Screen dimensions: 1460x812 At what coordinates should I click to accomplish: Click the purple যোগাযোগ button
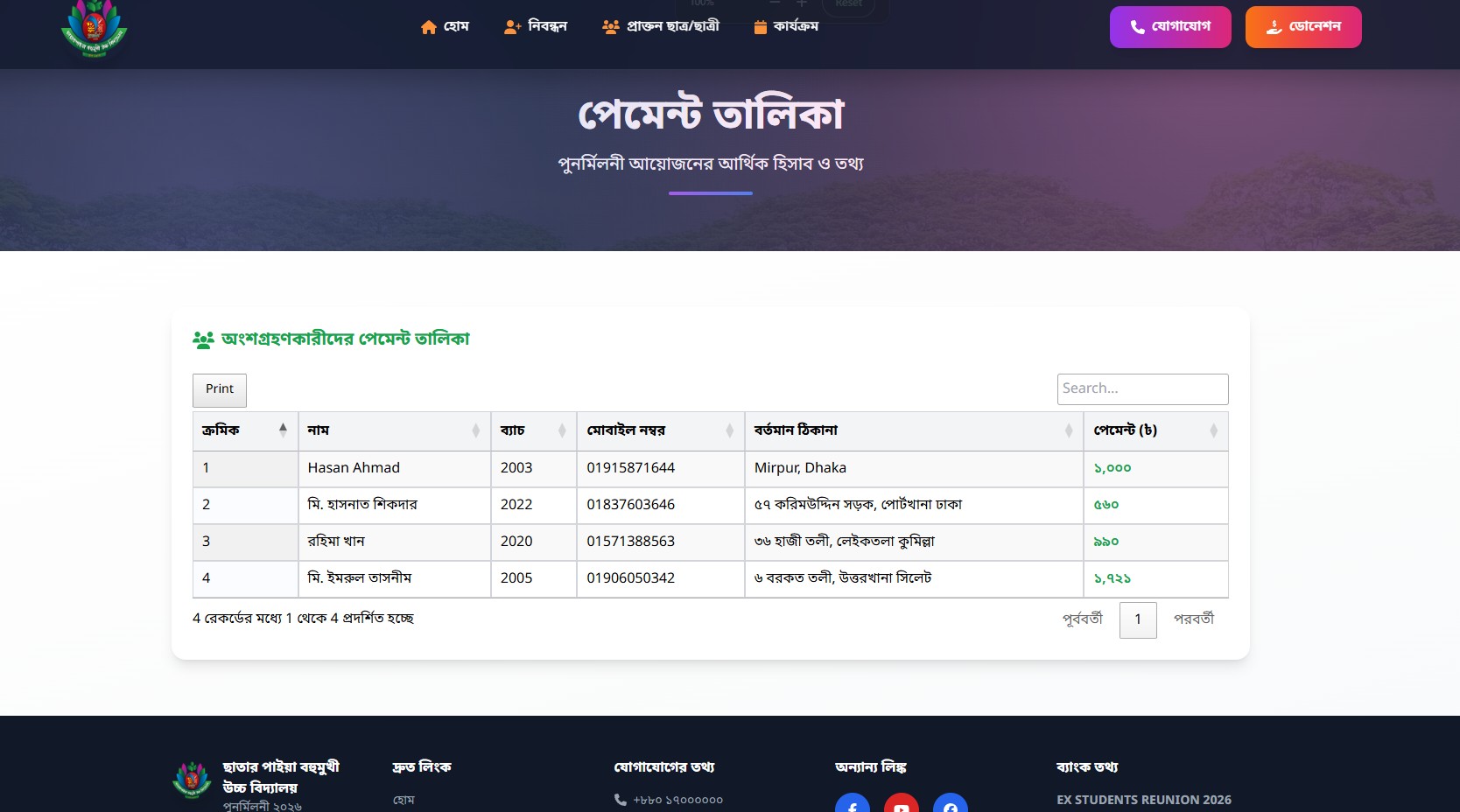pyautogui.click(x=1169, y=27)
